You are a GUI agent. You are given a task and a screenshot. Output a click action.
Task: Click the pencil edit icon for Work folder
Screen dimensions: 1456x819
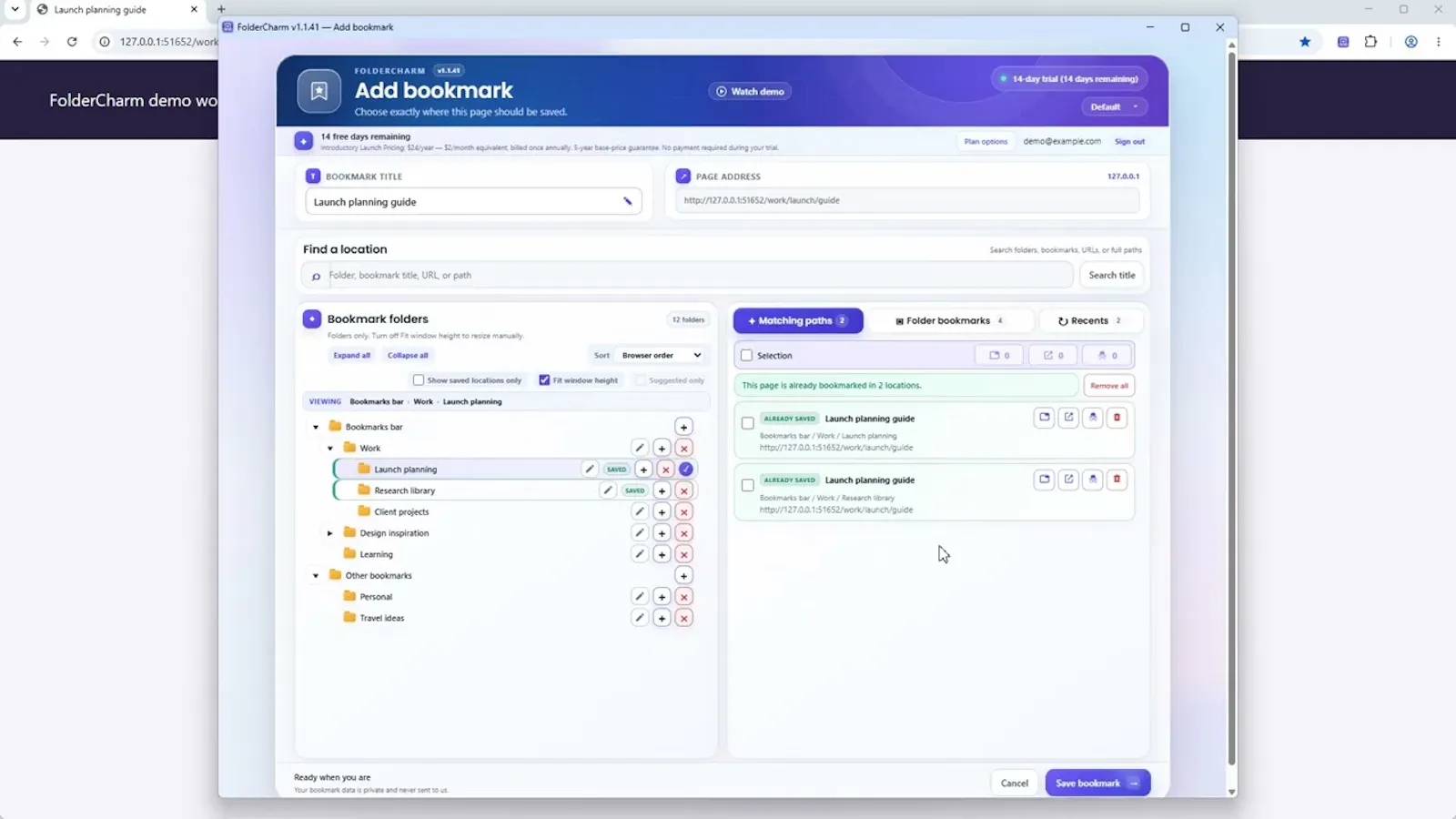640,448
